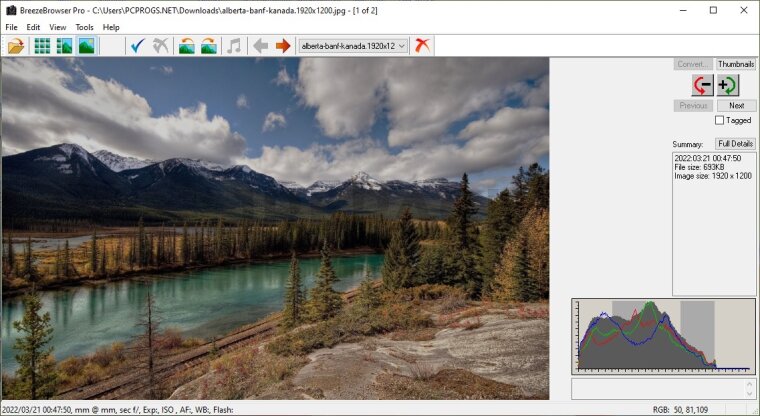
Task: Click the Next button
Action: click(736, 105)
